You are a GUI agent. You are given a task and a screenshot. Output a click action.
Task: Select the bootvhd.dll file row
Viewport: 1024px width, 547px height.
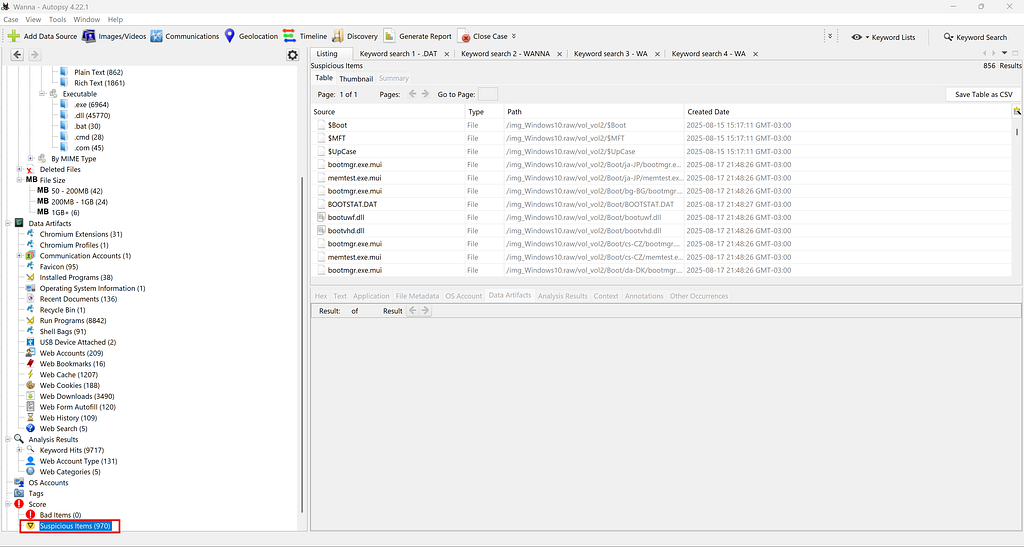coord(662,230)
